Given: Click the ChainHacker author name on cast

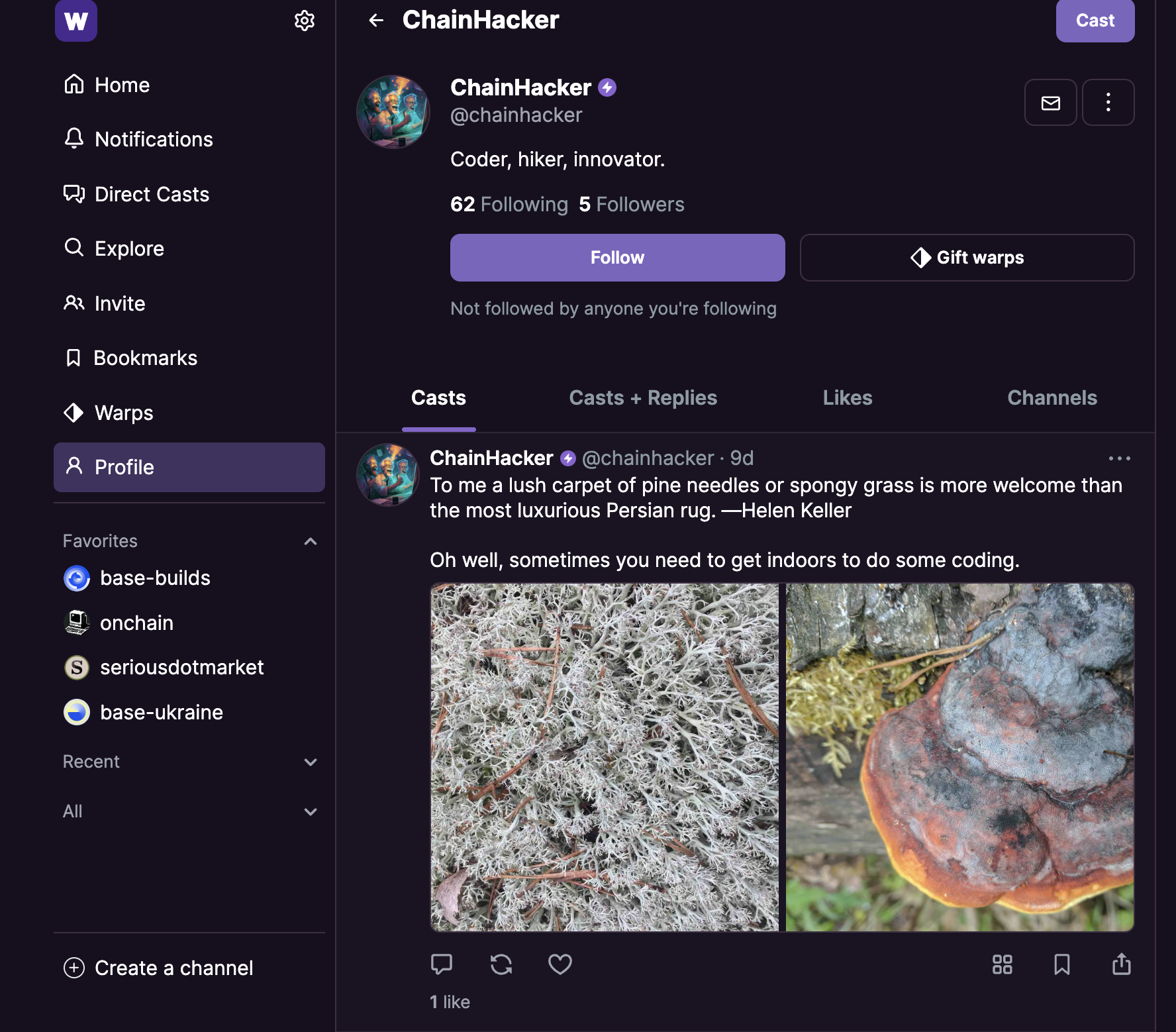Looking at the screenshot, I should [x=491, y=458].
